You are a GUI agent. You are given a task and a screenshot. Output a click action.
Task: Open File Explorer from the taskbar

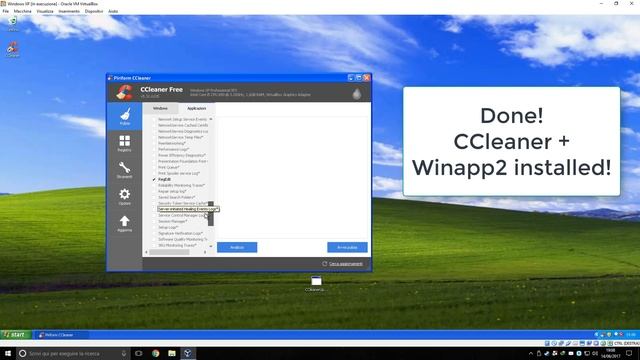click(172, 353)
